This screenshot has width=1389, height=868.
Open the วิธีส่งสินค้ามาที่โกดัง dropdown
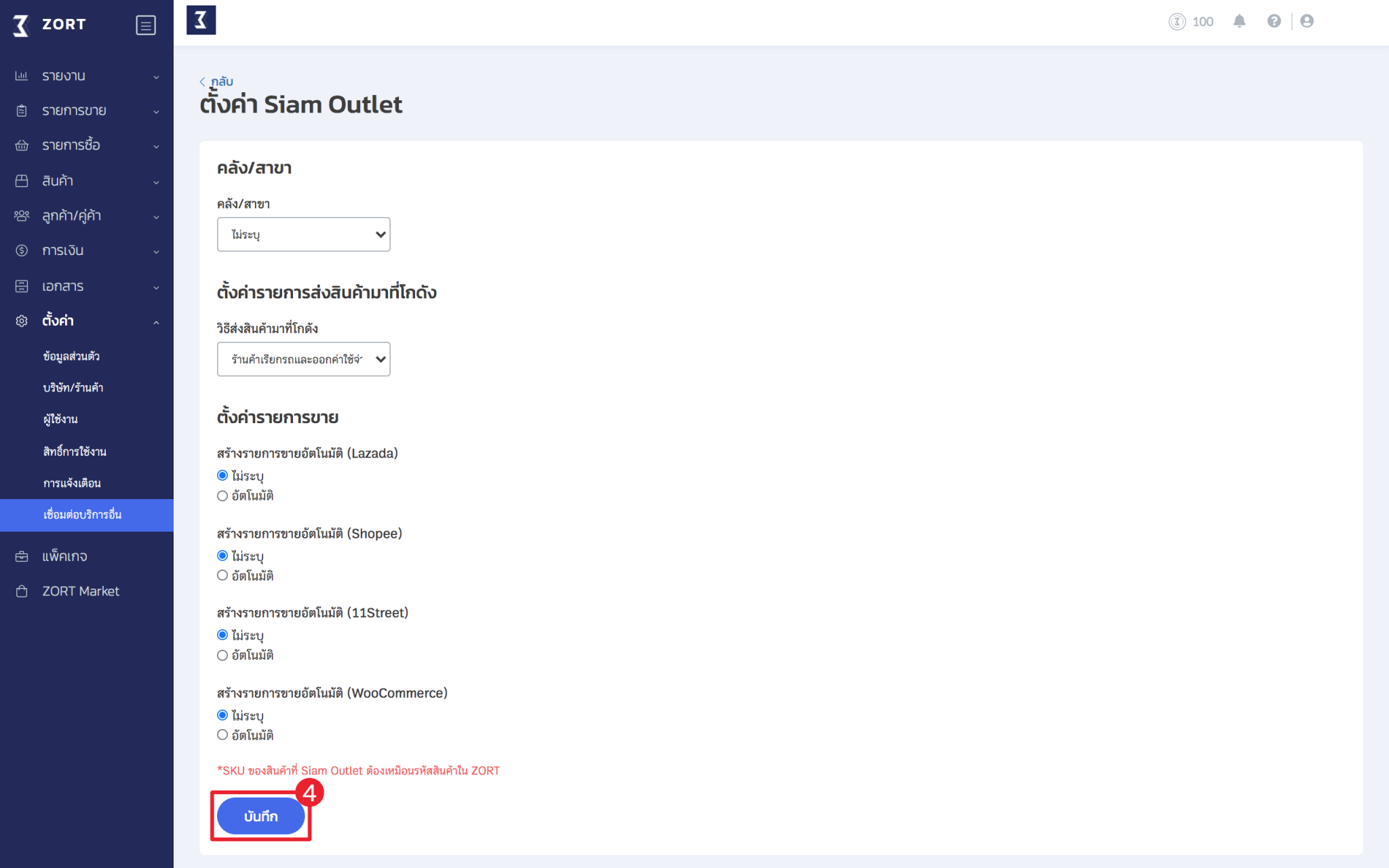tap(303, 359)
